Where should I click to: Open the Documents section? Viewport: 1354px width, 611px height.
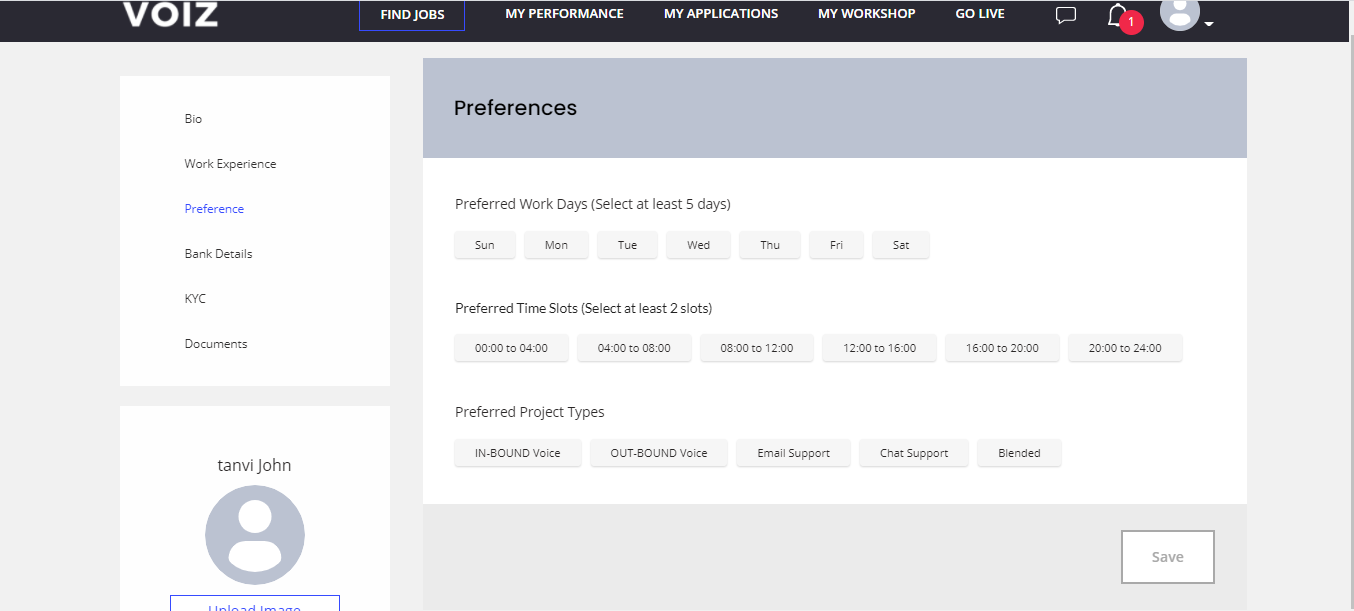(216, 344)
